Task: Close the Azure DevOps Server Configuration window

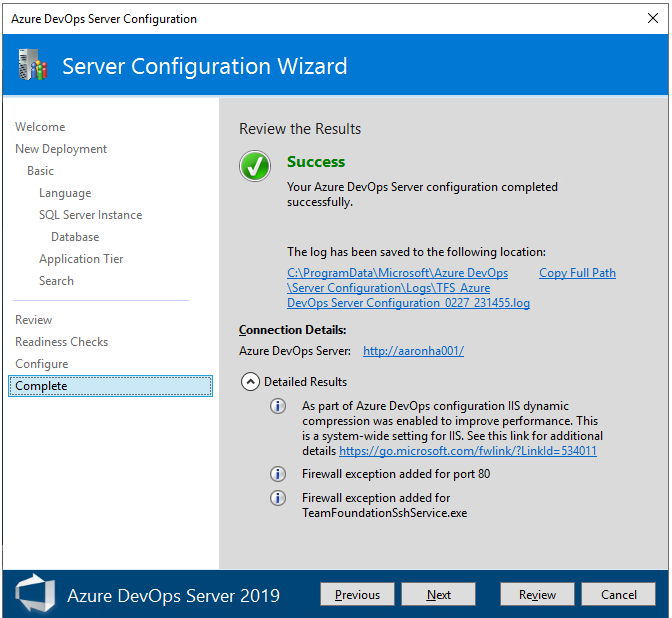Action: [653, 18]
